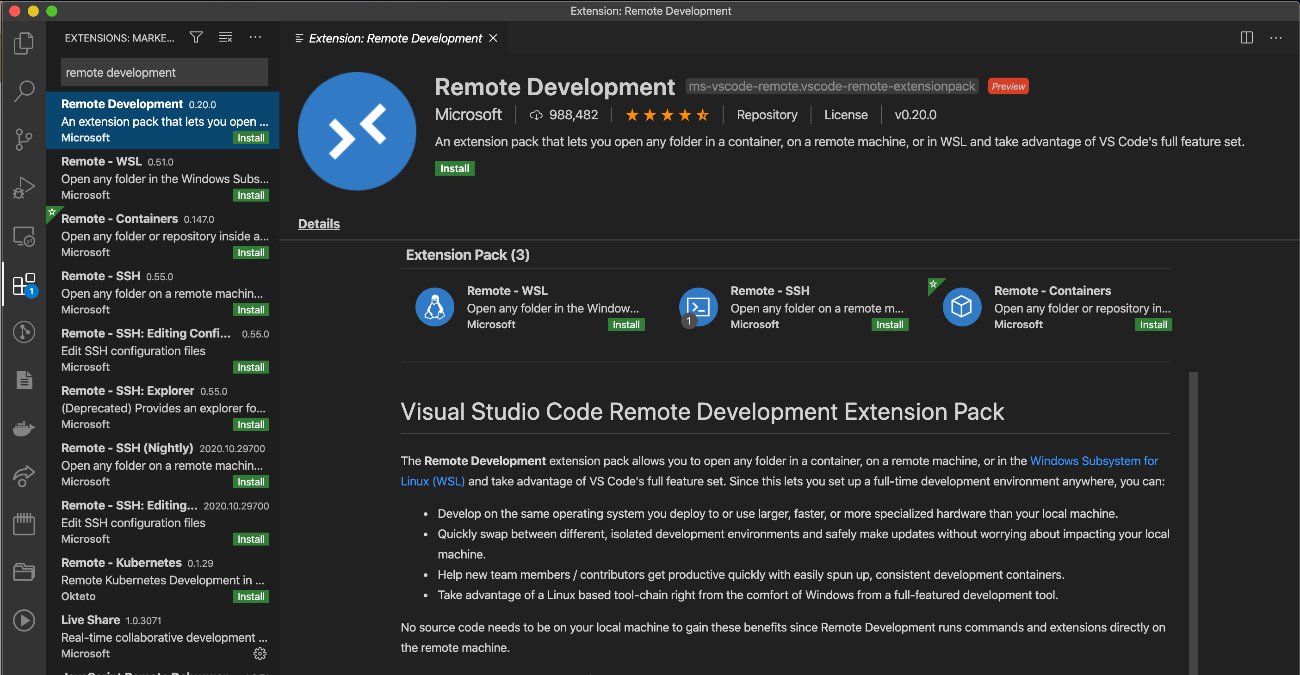This screenshot has height=675, width=1300.
Task: Open the Live Share arrow icon
Action: (x=23, y=476)
